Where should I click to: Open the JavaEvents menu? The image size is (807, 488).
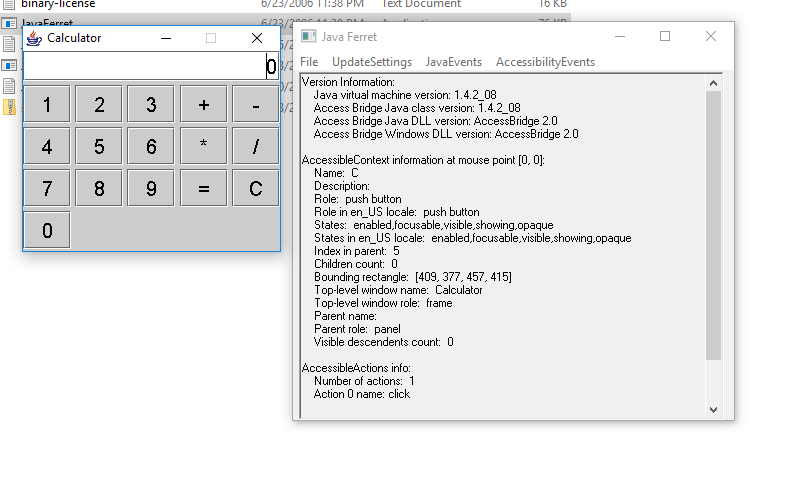(453, 62)
